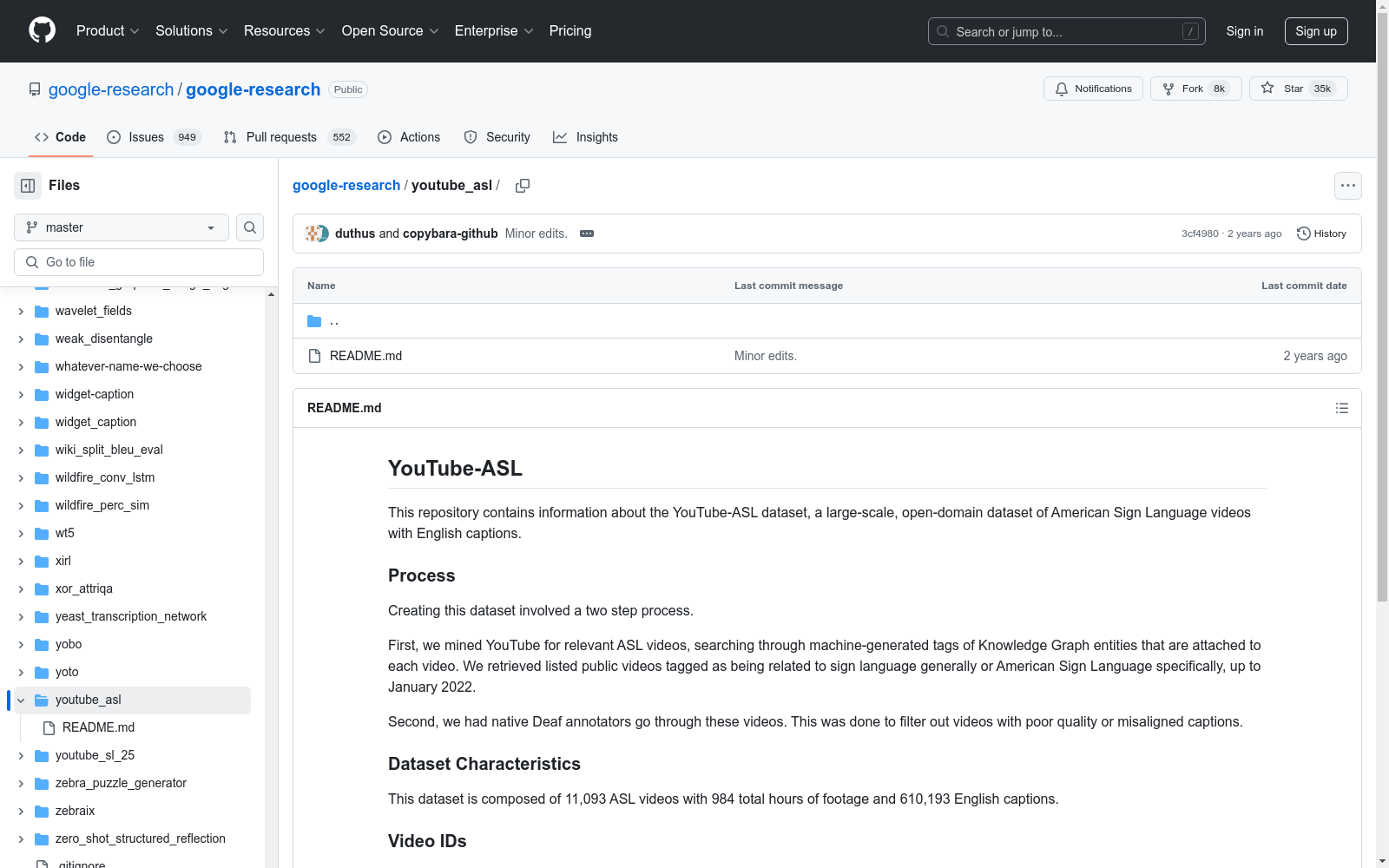Switch to the Security tab

point(497,137)
